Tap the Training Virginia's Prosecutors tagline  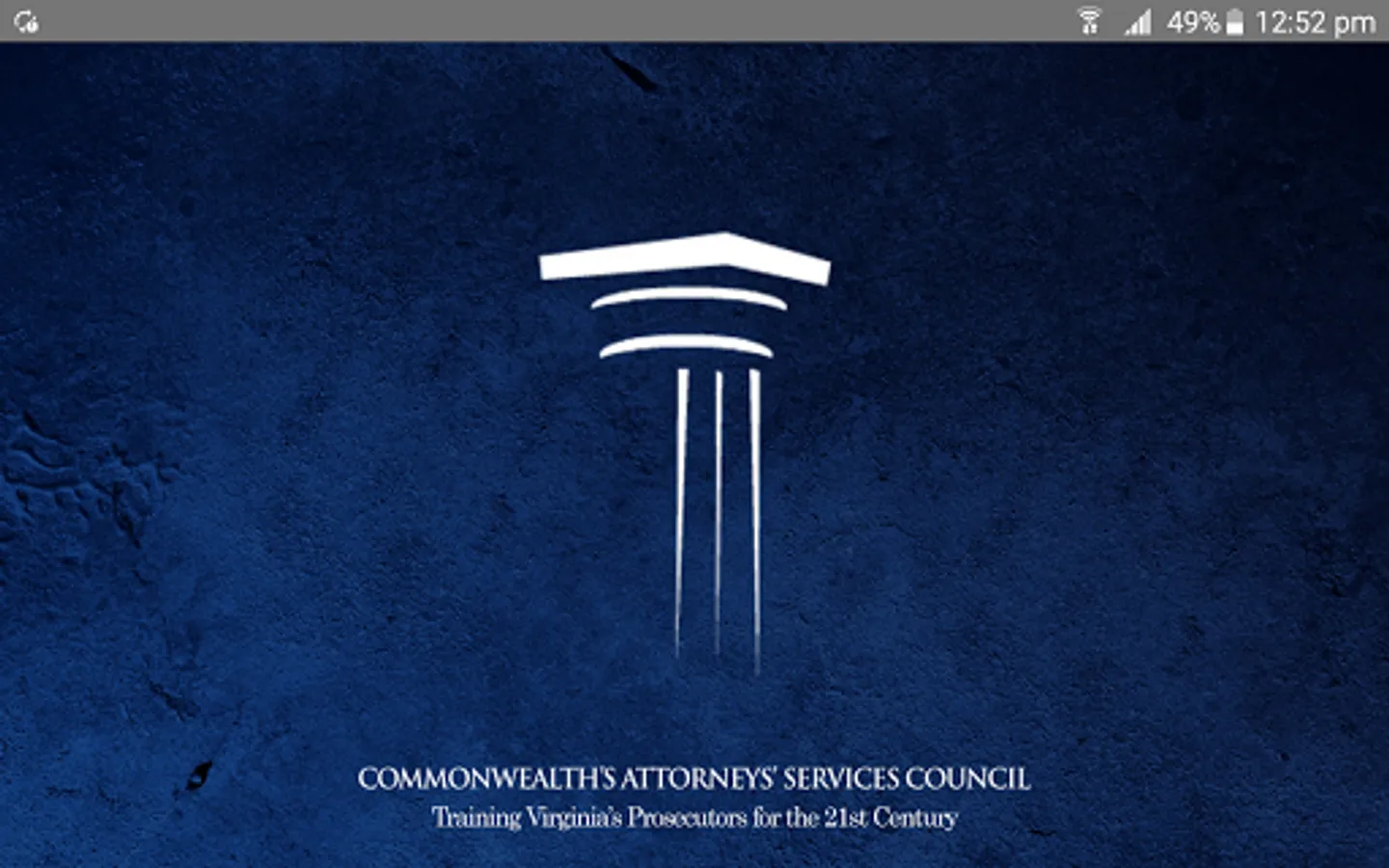point(694,818)
